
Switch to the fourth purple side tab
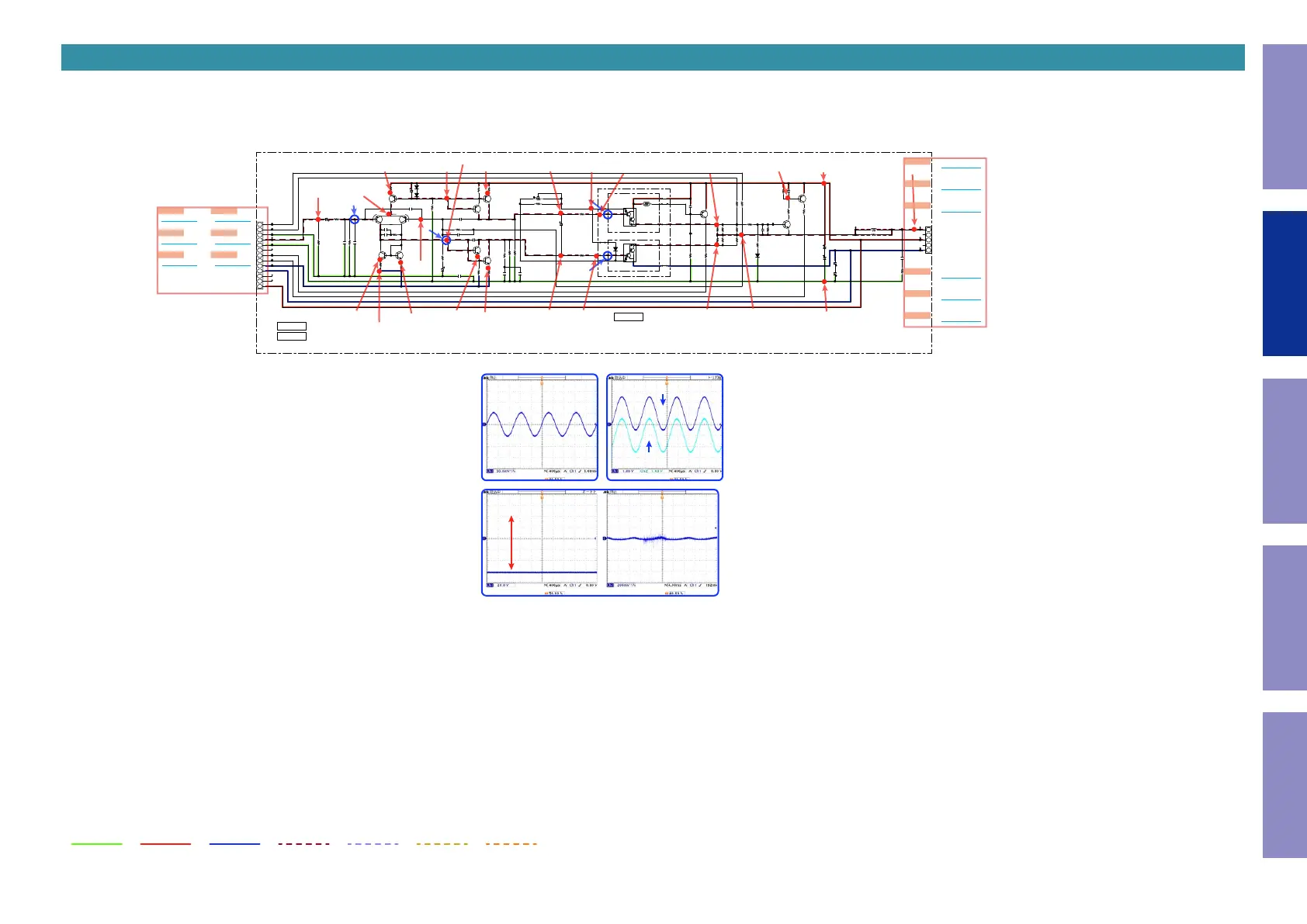[1284, 618]
